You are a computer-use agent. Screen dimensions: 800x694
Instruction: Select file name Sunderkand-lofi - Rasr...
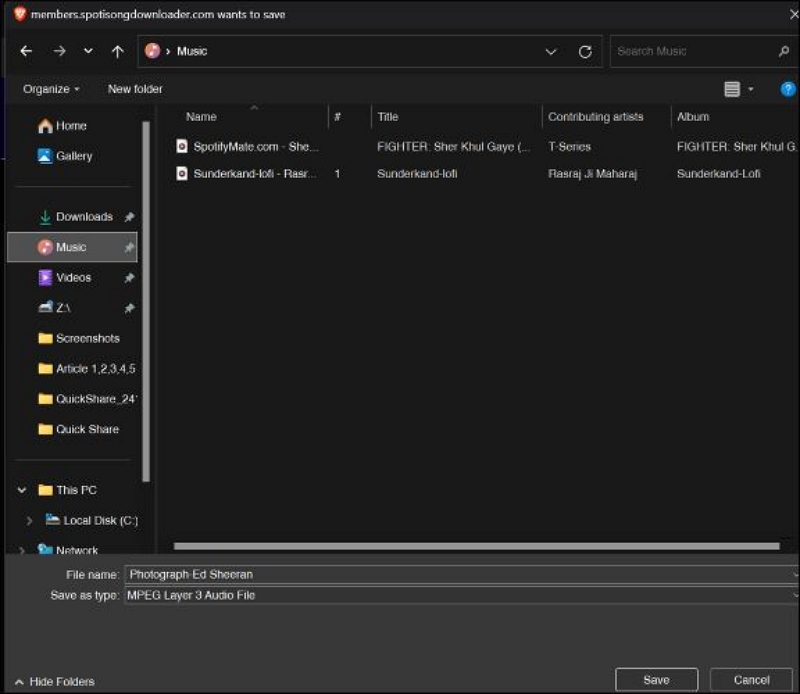(255, 174)
